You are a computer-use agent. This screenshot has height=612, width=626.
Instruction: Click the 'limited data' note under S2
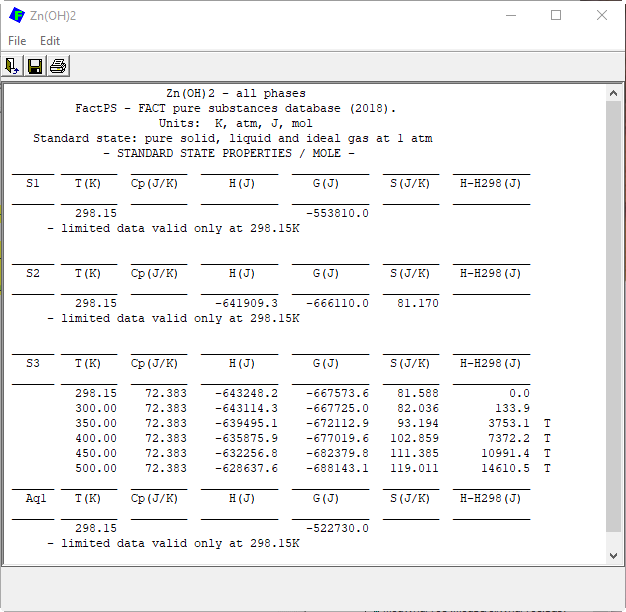(x=174, y=319)
